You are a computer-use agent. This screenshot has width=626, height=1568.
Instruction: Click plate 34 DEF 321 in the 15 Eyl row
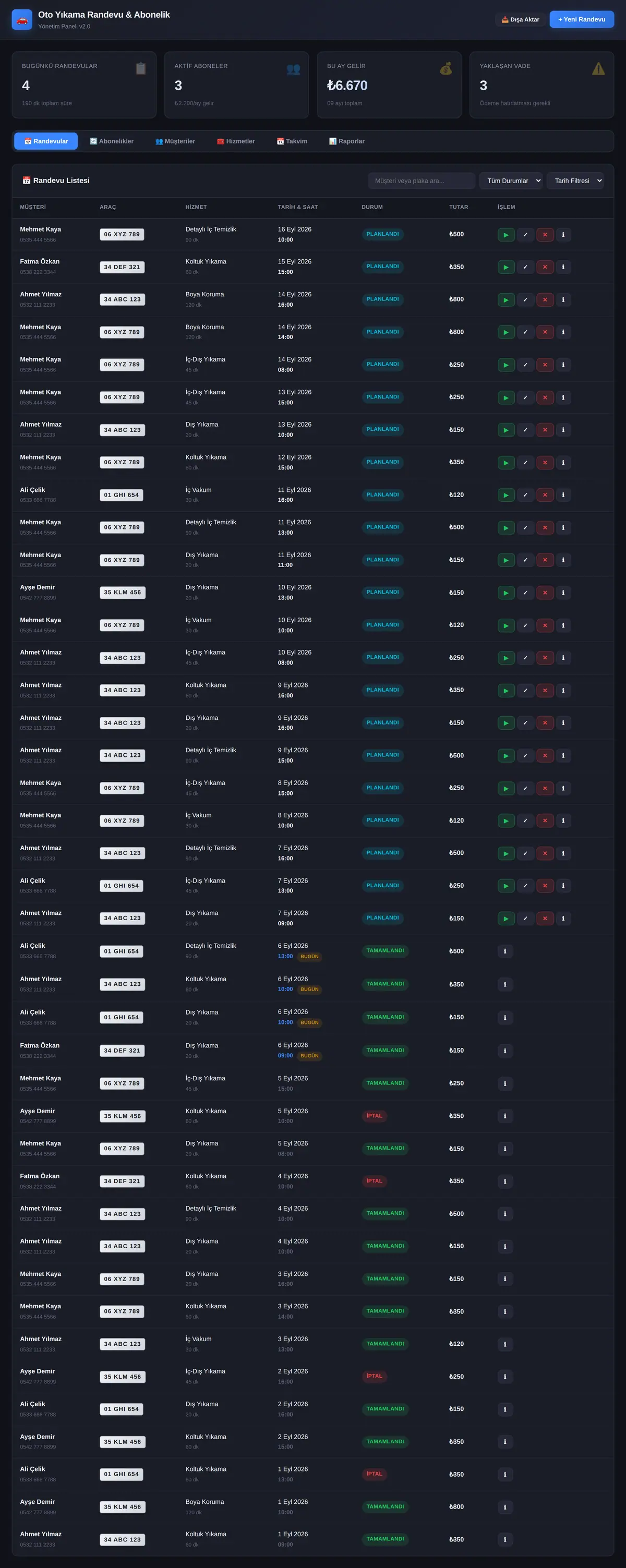click(x=122, y=267)
